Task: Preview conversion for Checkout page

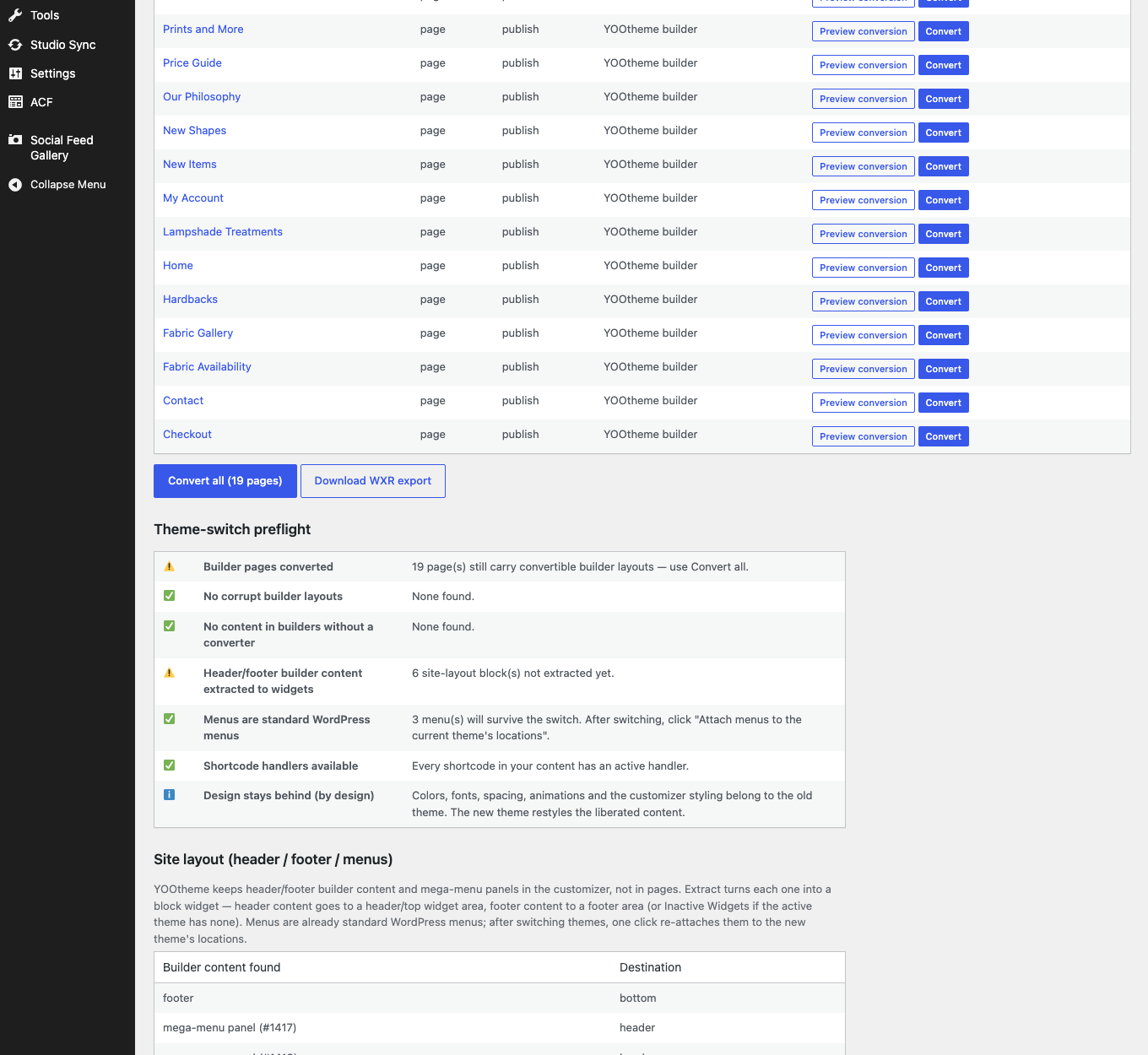Action: point(863,436)
